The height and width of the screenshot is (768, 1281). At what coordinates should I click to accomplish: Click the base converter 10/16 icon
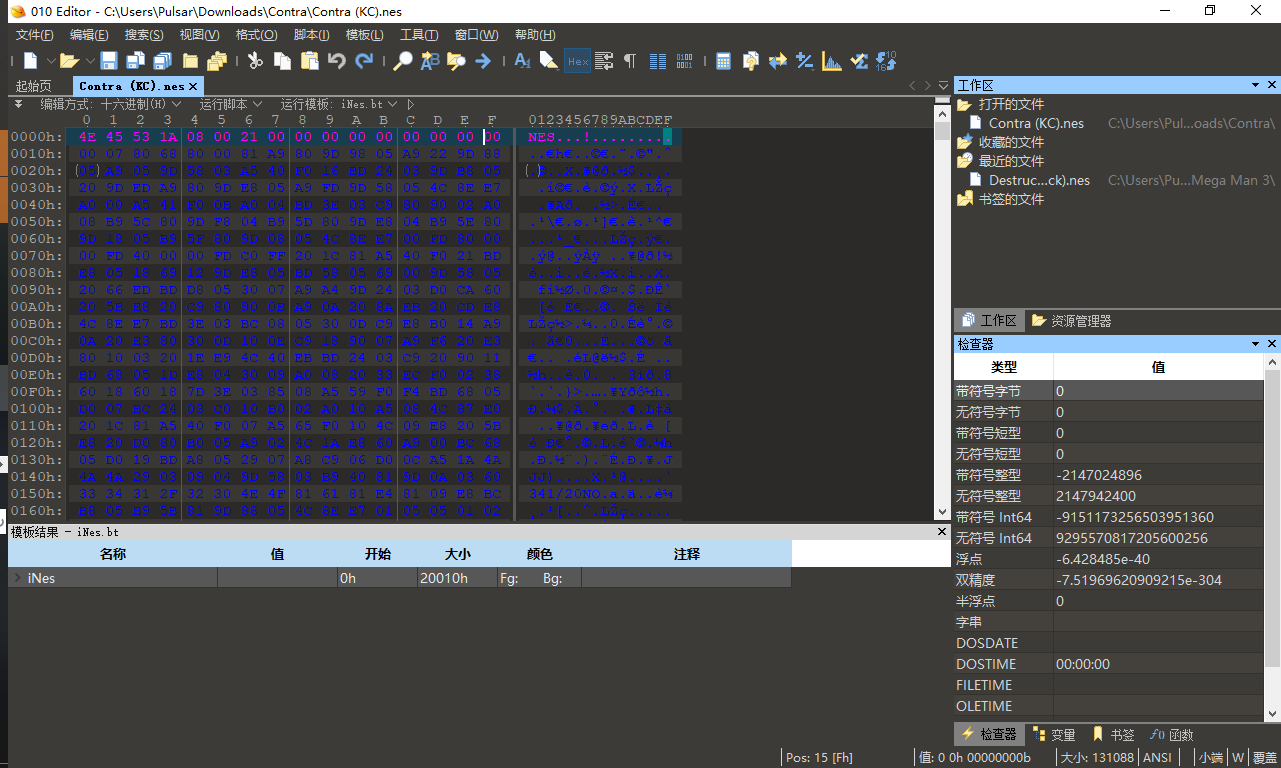886,61
